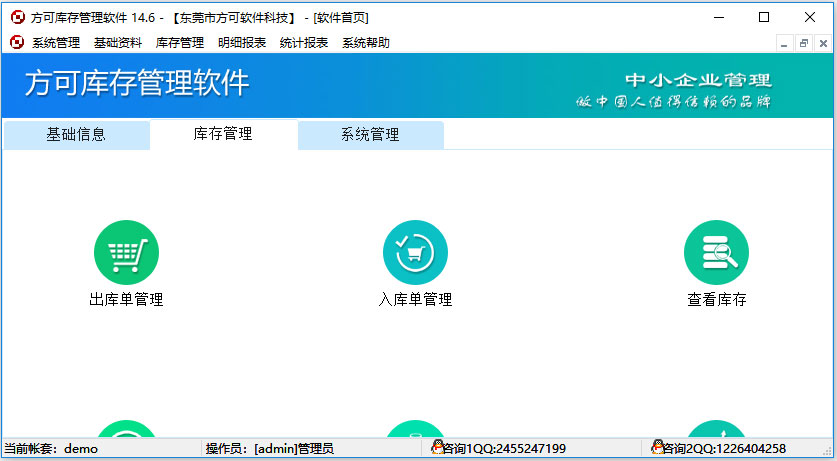Select the 库存管理 tab
The image size is (837, 461).
(x=223, y=134)
